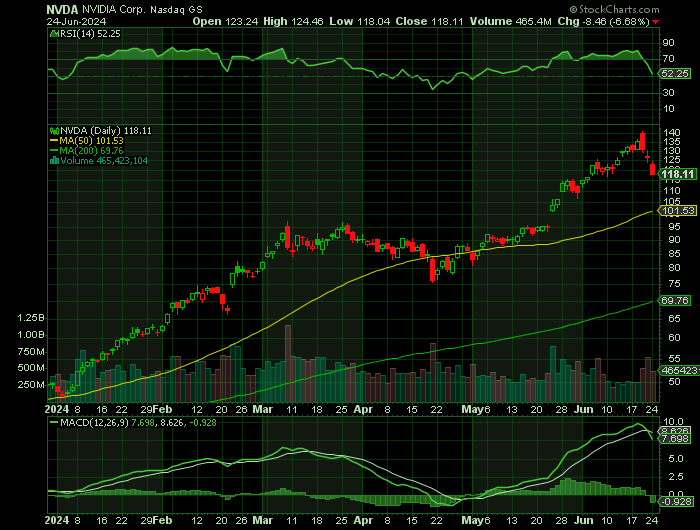Screen dimensions: 700x530
Task: Select the green MA(200) legend line swatch
Action: click(54, 151)
